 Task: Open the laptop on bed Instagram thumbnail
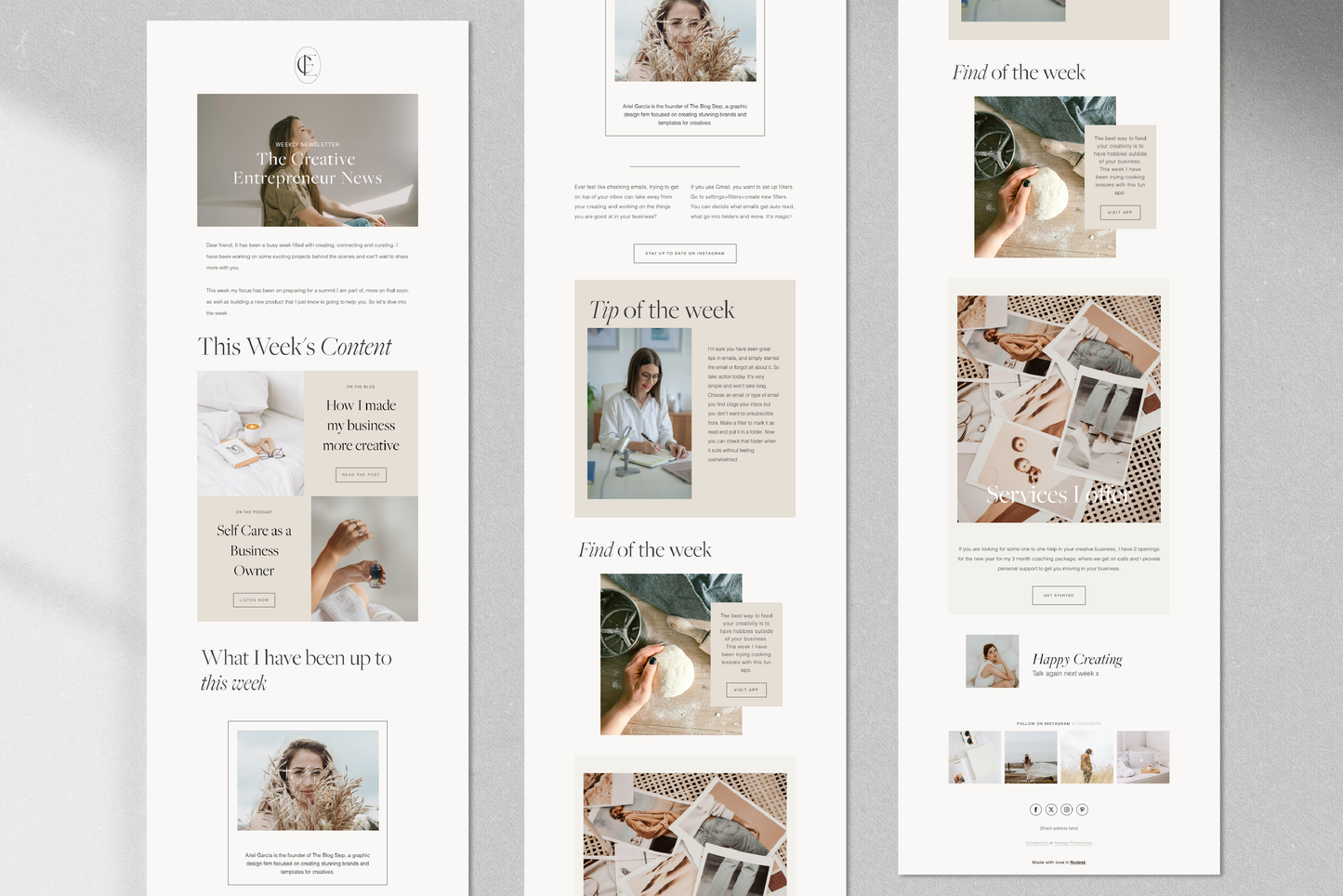1142,757
